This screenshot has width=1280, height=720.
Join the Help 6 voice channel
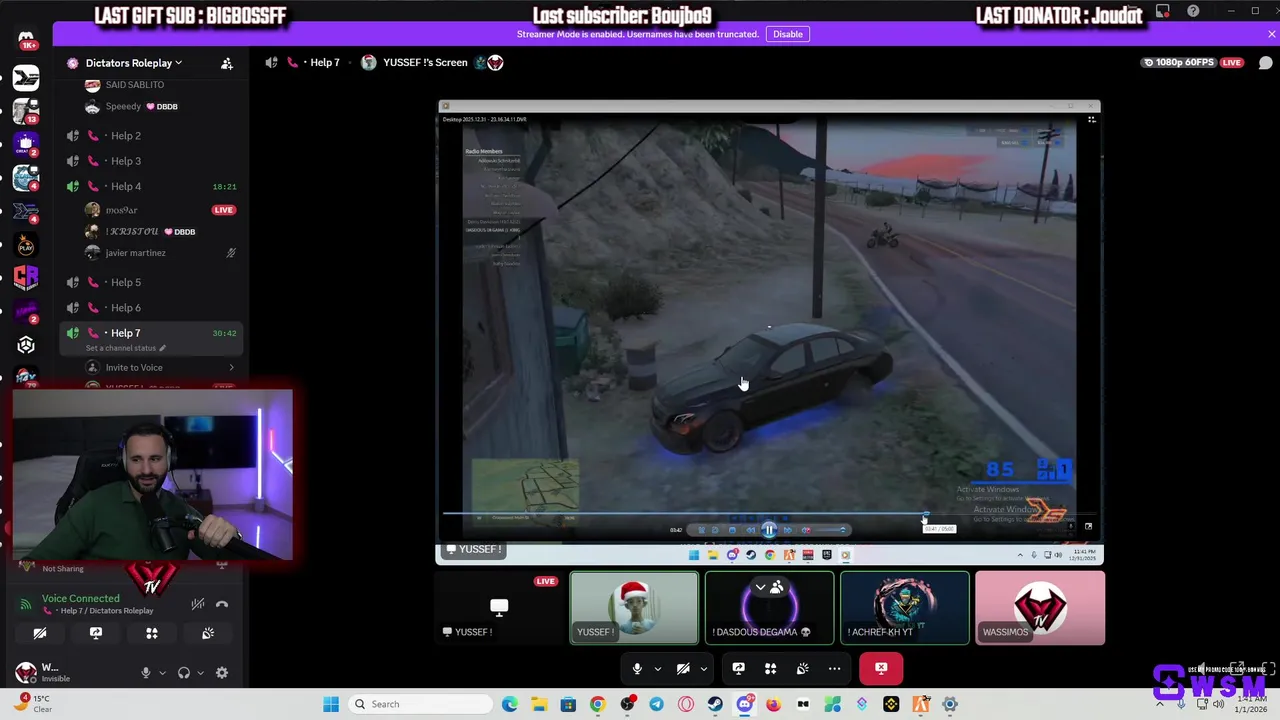click(x=150, y=308)
